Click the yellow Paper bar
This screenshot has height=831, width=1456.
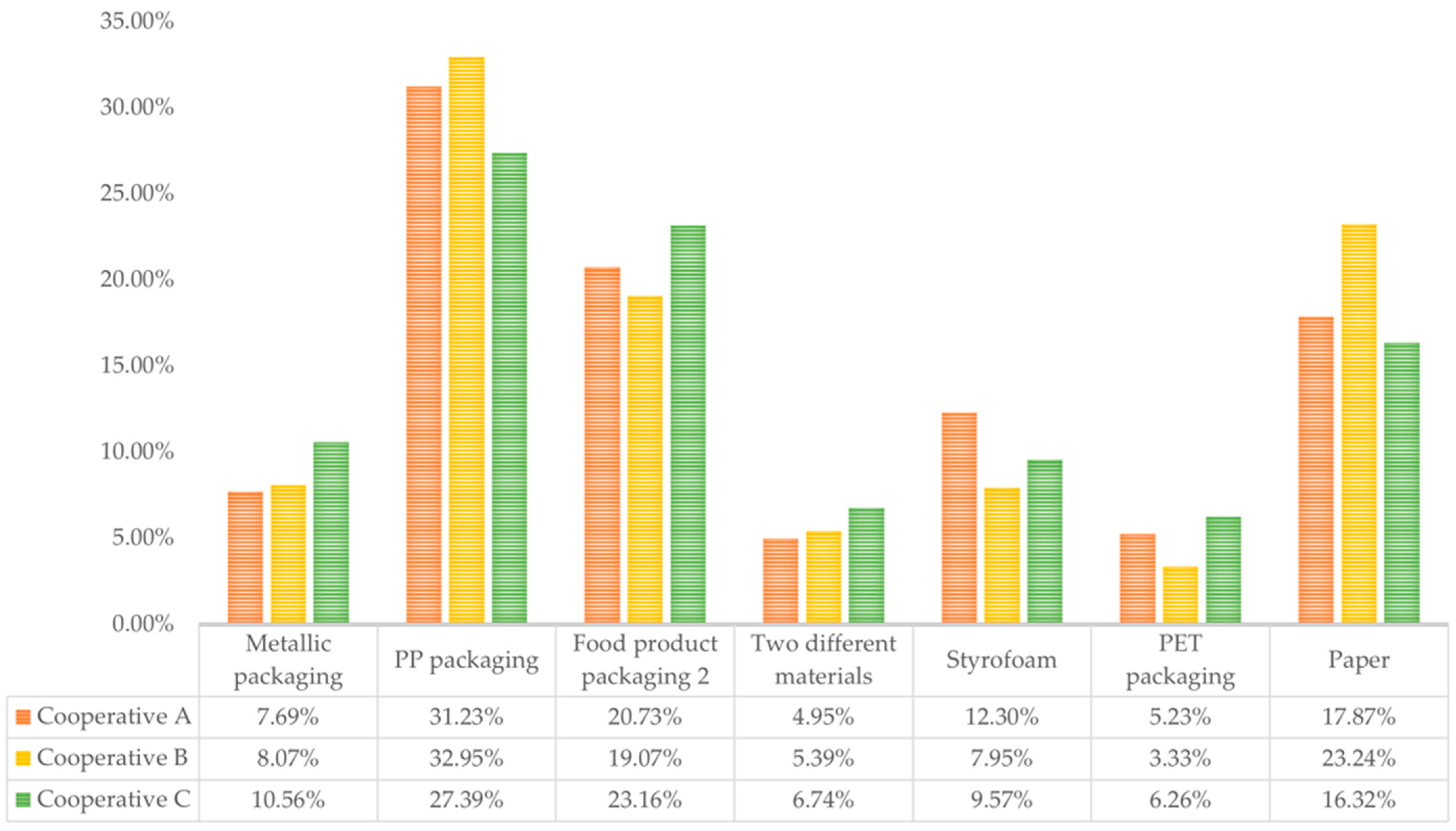1358,423
